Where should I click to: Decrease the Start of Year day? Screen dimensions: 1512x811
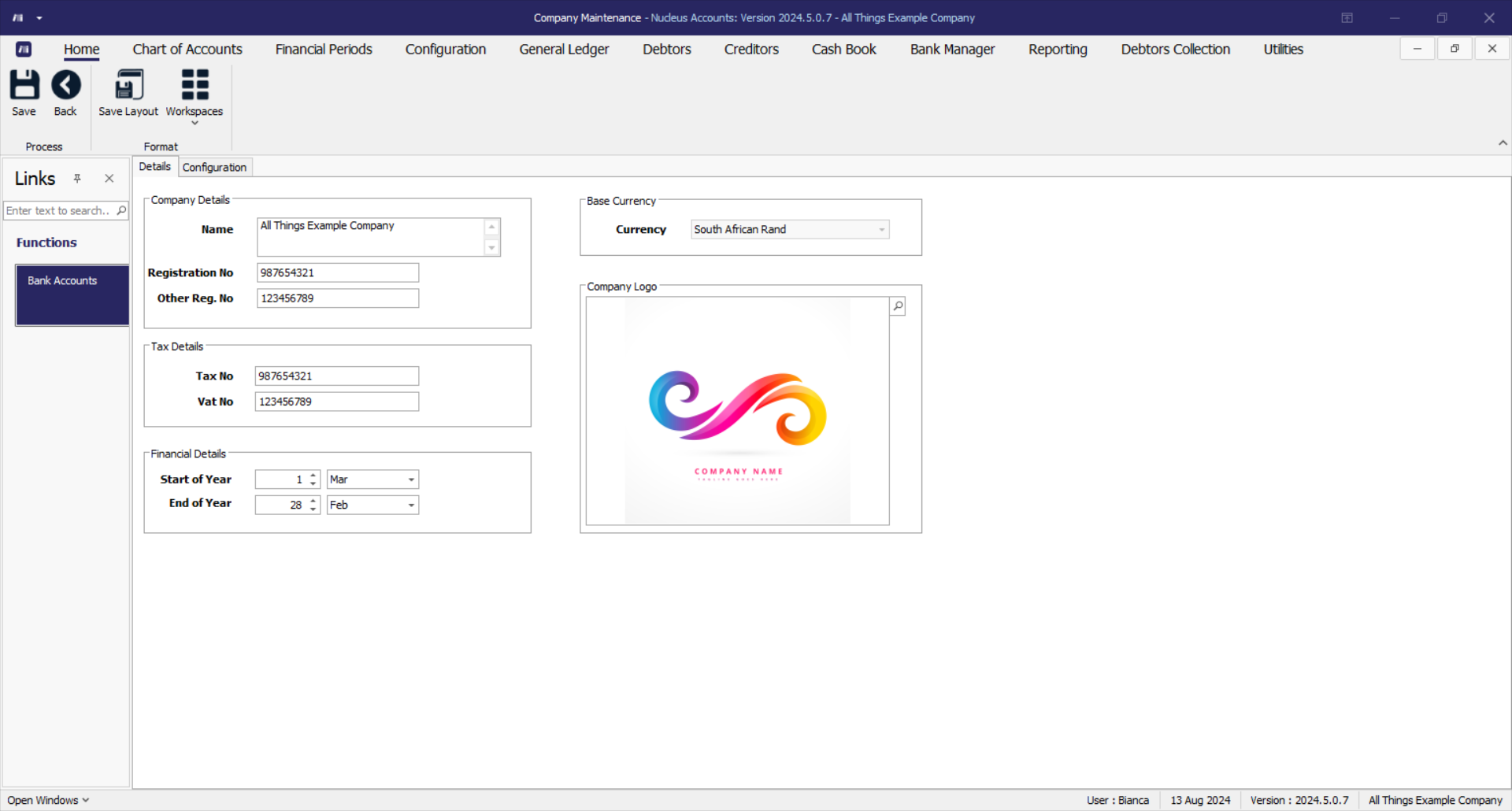[x=313, y=483]
